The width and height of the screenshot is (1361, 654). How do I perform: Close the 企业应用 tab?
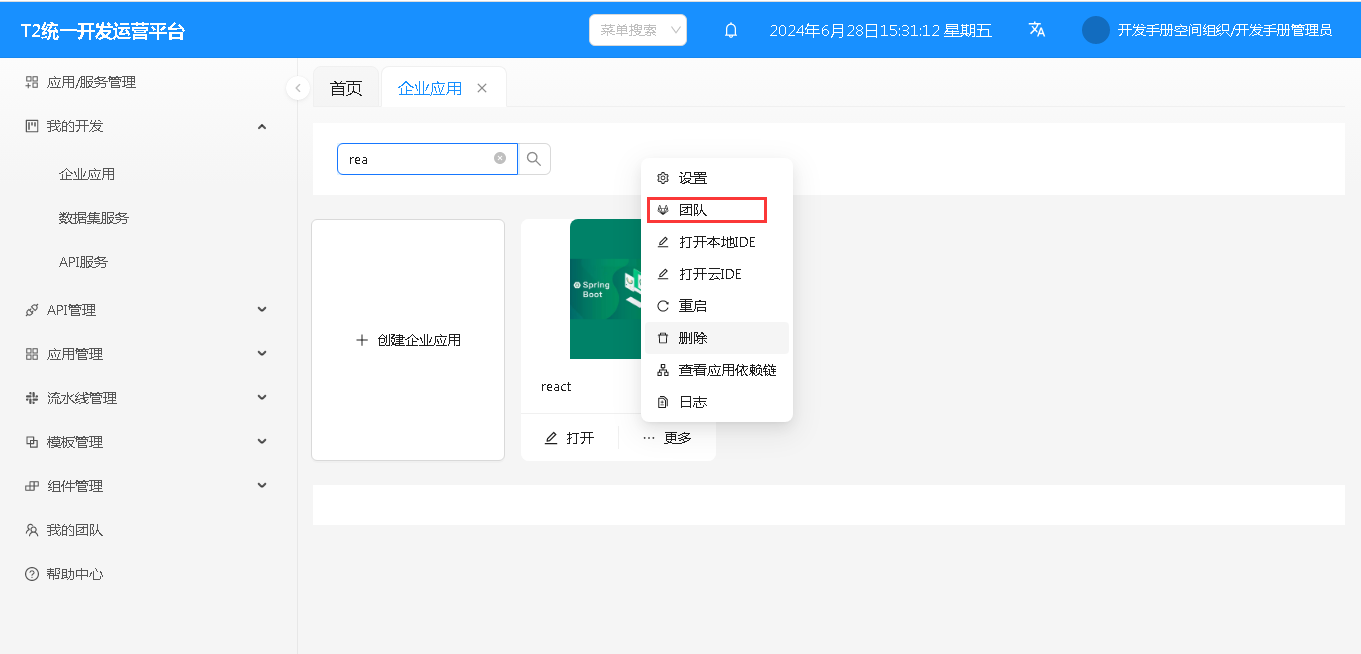tap(482, 88)
